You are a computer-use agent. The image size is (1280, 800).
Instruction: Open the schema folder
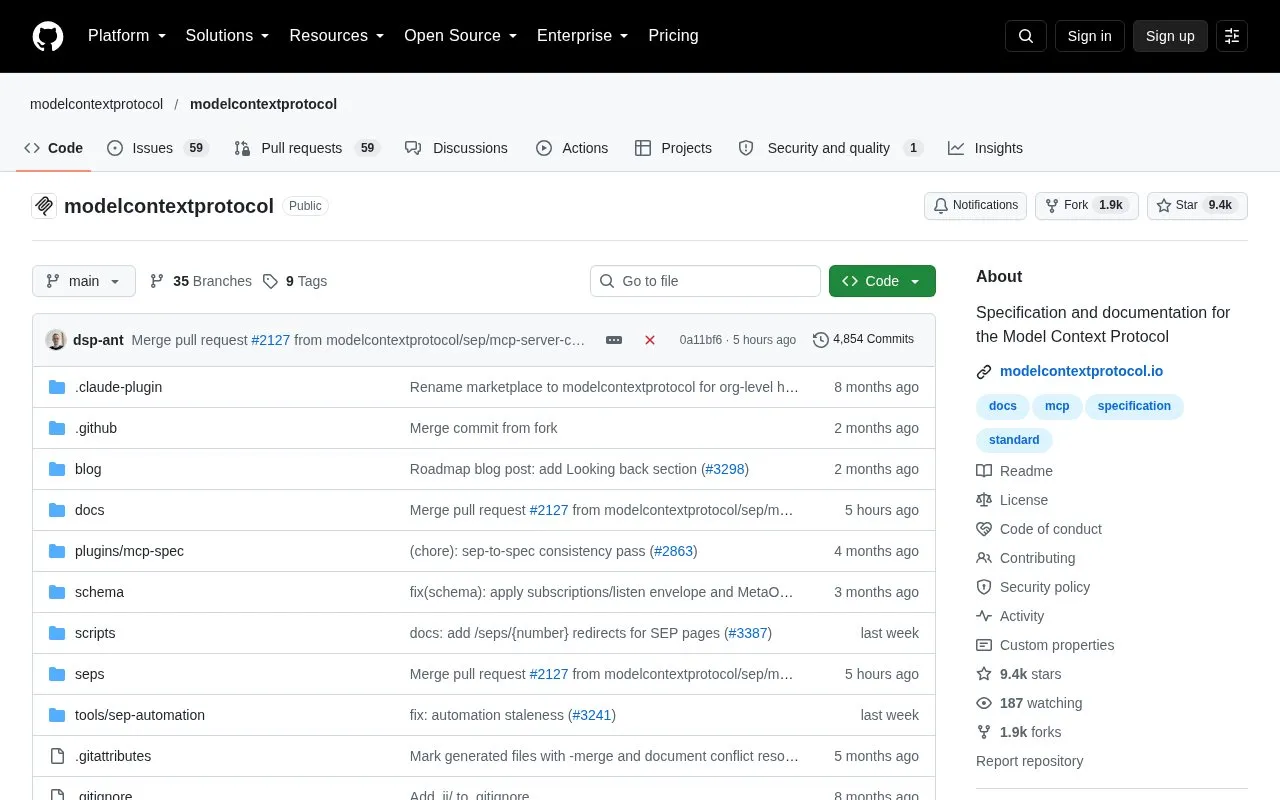(99, 592)
